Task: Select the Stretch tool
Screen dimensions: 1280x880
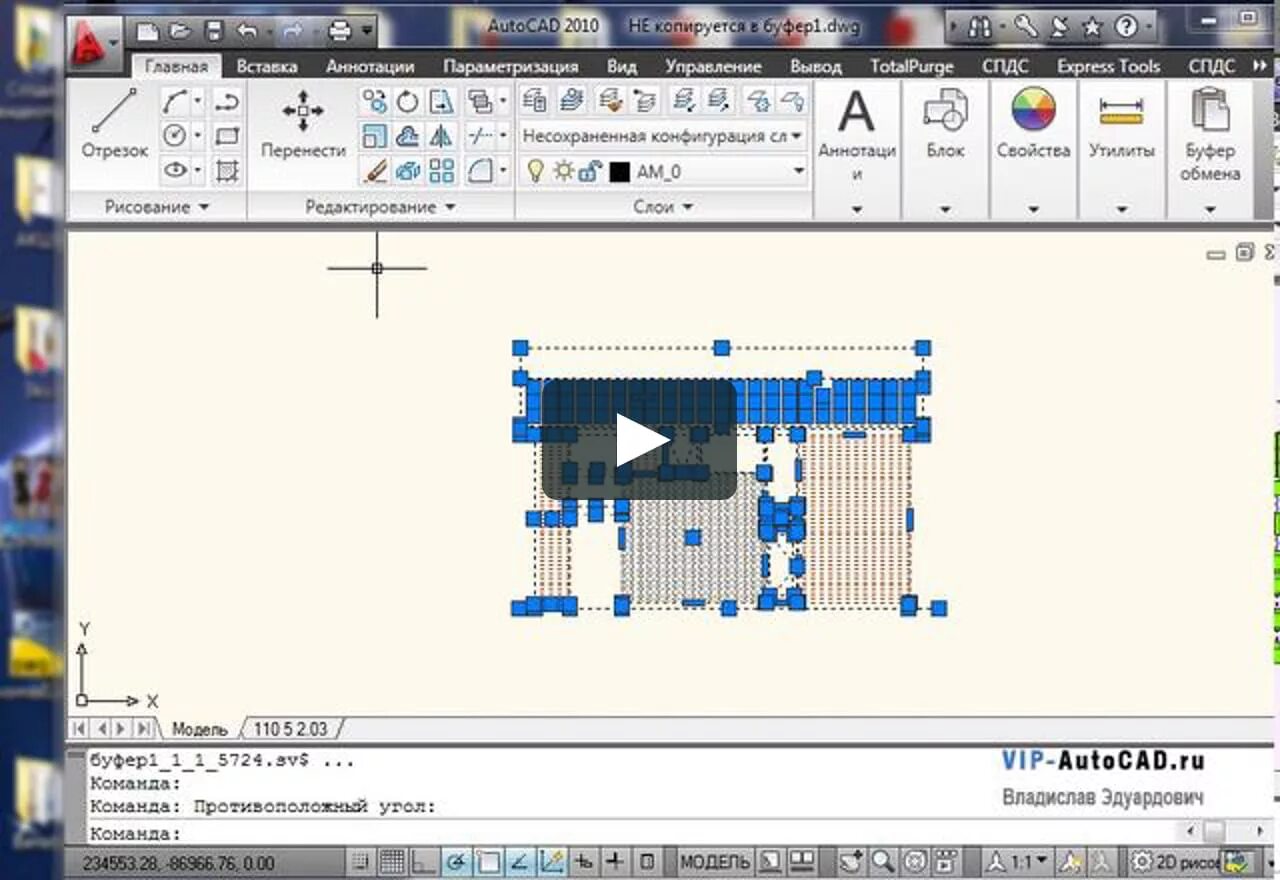Action: pos(441,101)
